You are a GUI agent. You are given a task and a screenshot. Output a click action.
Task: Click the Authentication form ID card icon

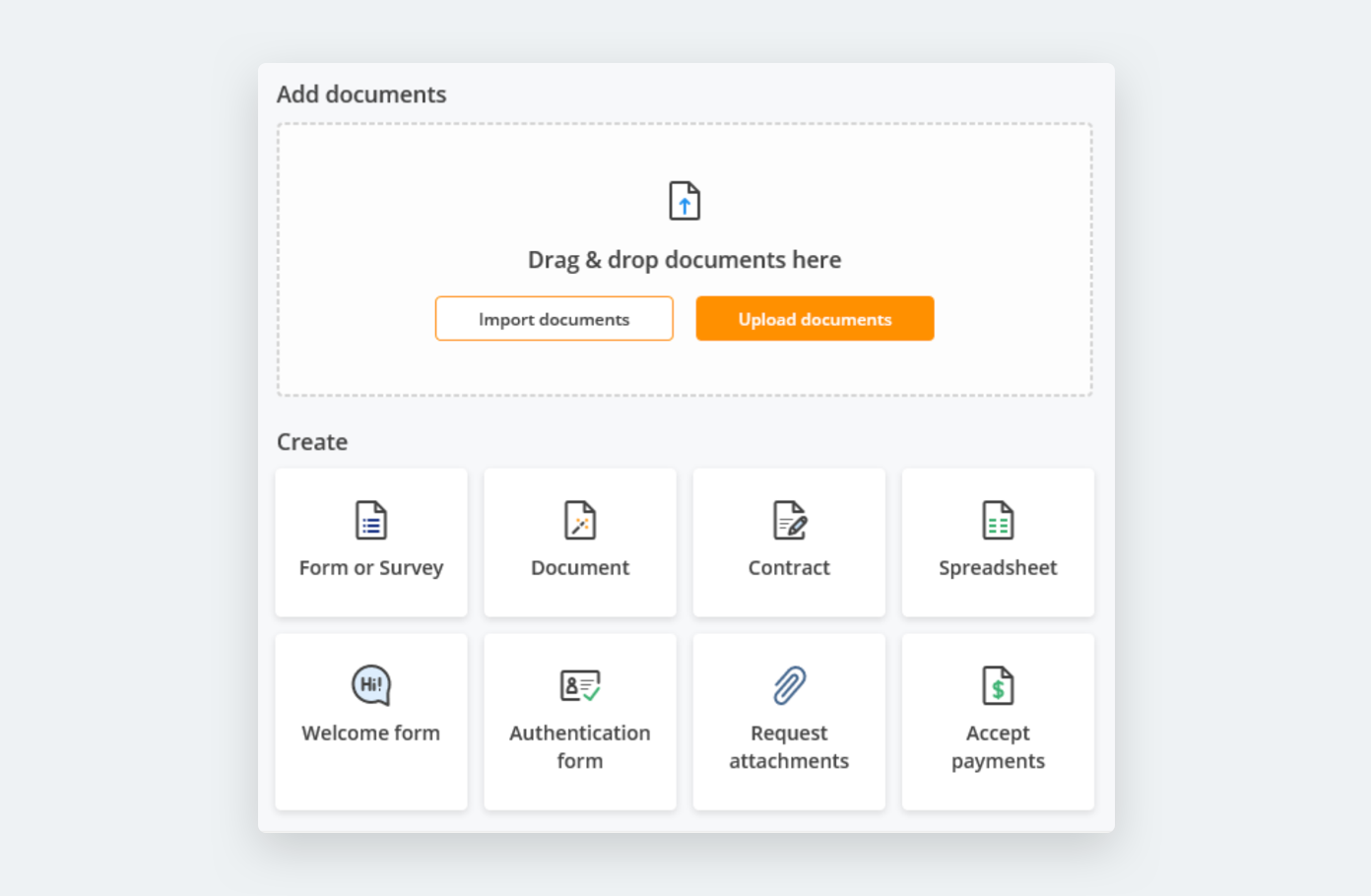point(580,685)
